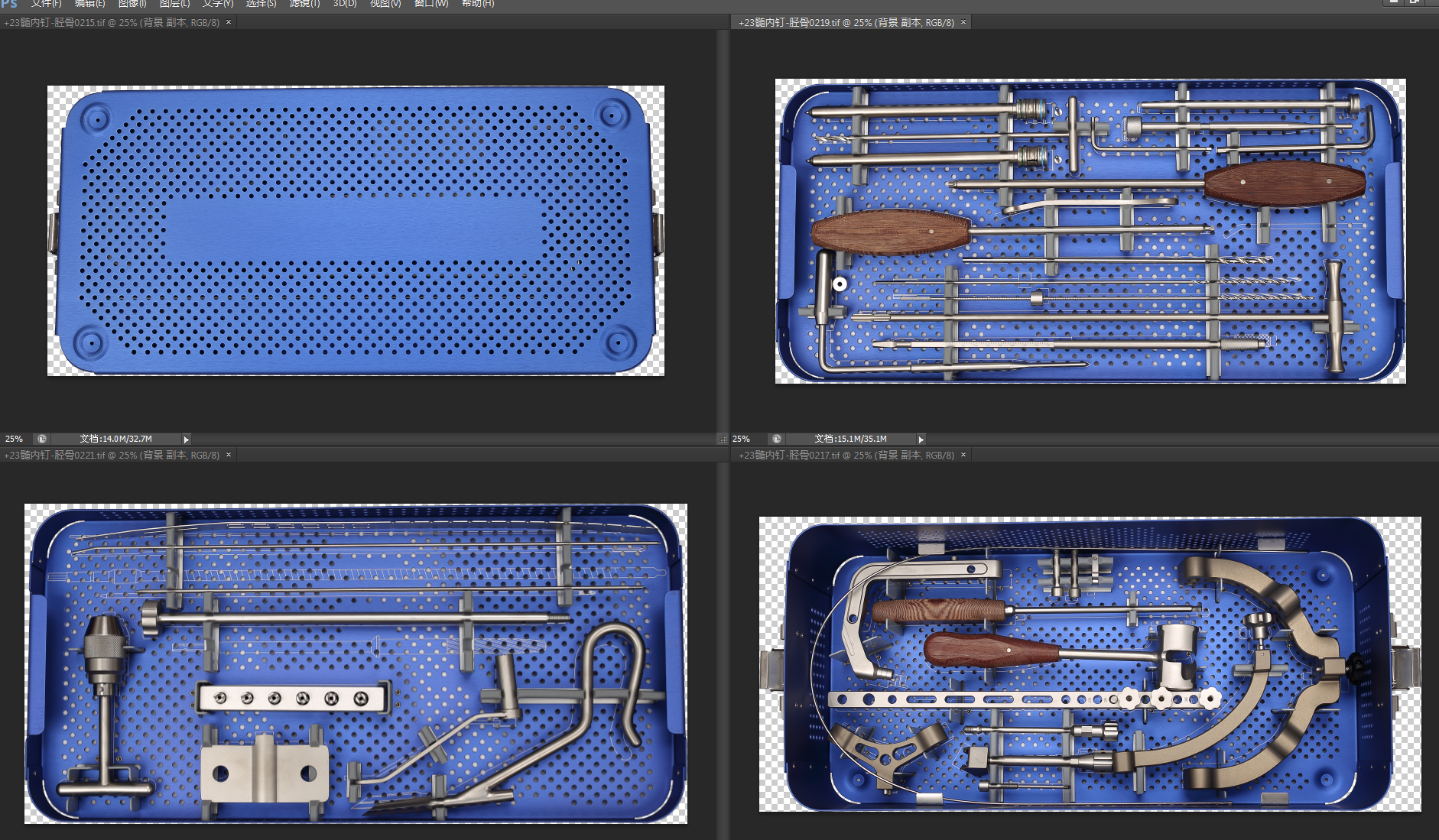Expand status options arrow next to 14.0M/32.7M
This screenshot has height=840, width=1439.
point(186,439)
